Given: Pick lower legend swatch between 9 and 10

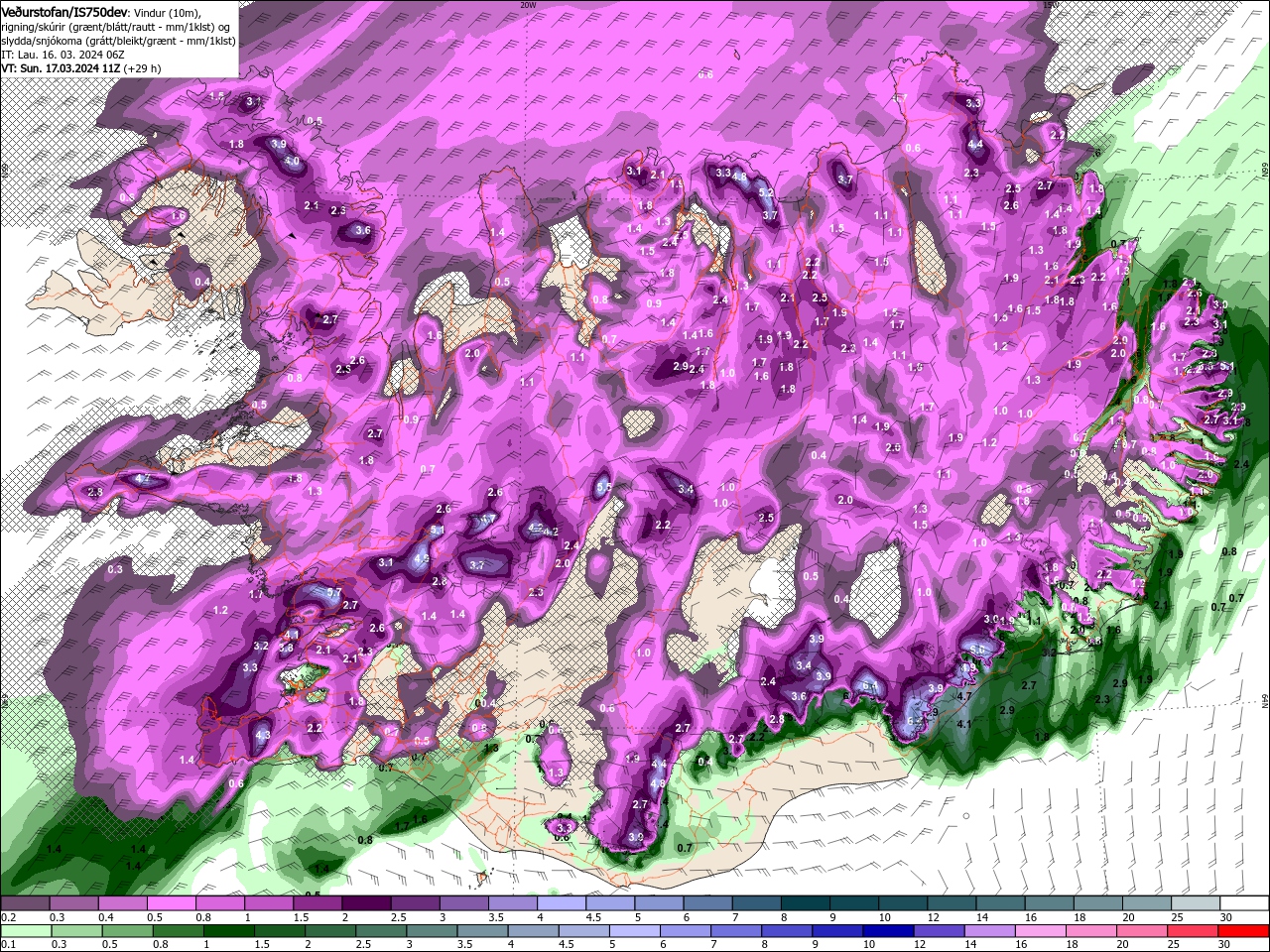Looking at the screenshot, I should tap(837, 931).
